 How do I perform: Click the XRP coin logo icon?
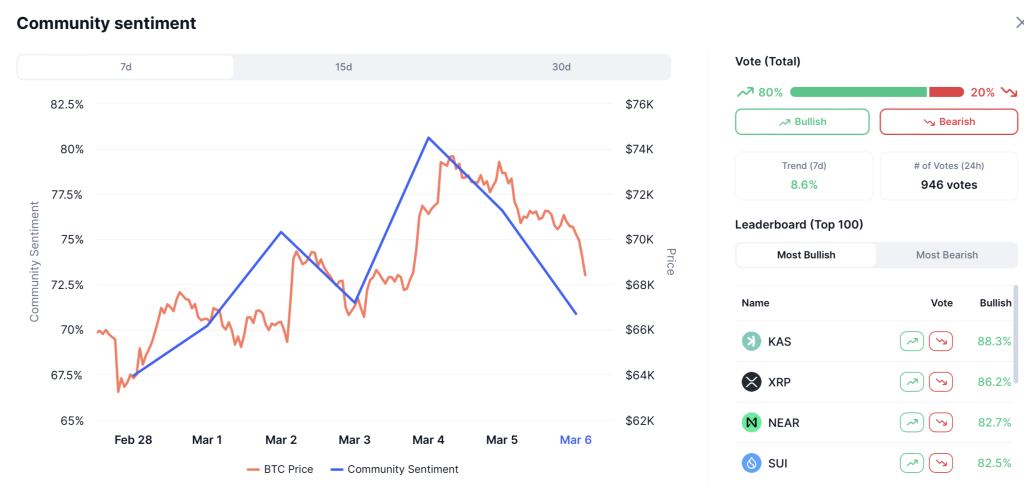752,381
